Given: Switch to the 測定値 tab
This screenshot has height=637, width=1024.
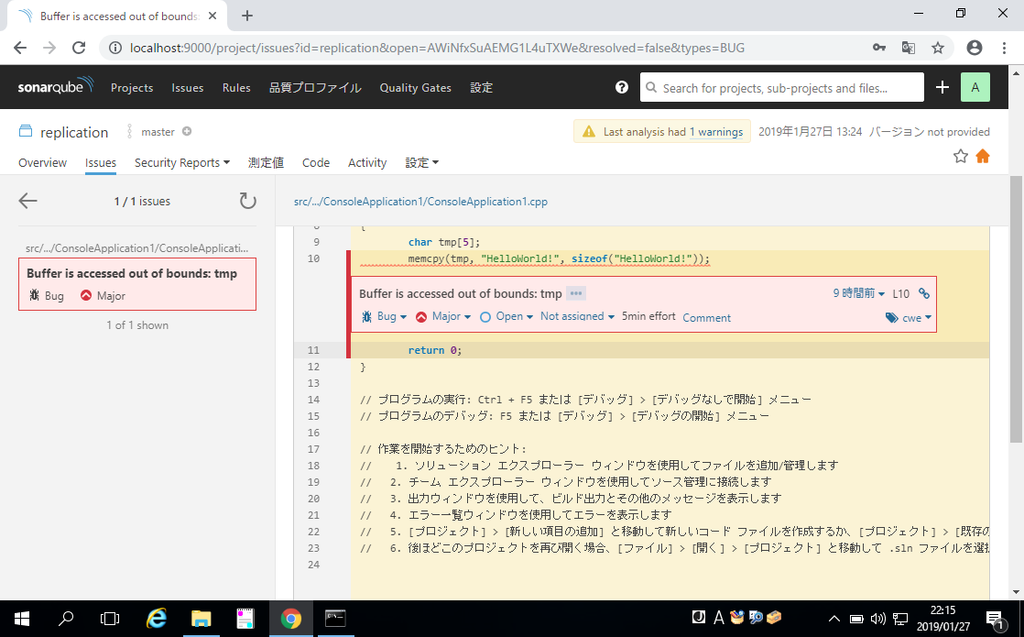Looking at the screenshot, I should (266, 162).
